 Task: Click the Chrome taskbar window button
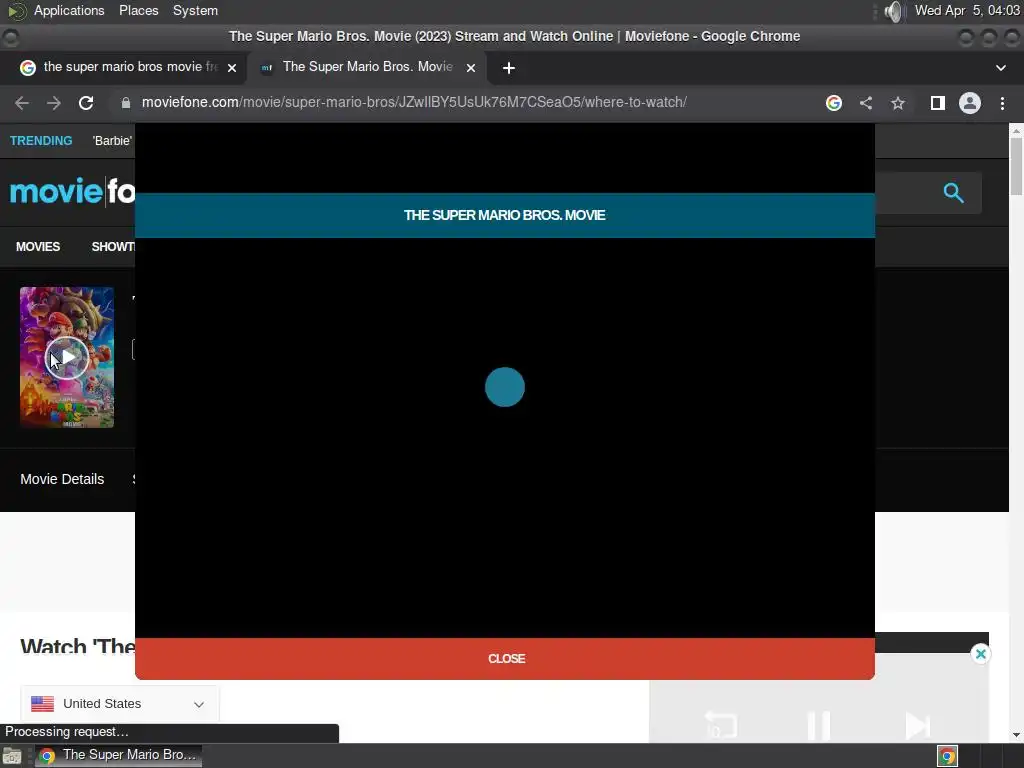(x=118, y=756)
